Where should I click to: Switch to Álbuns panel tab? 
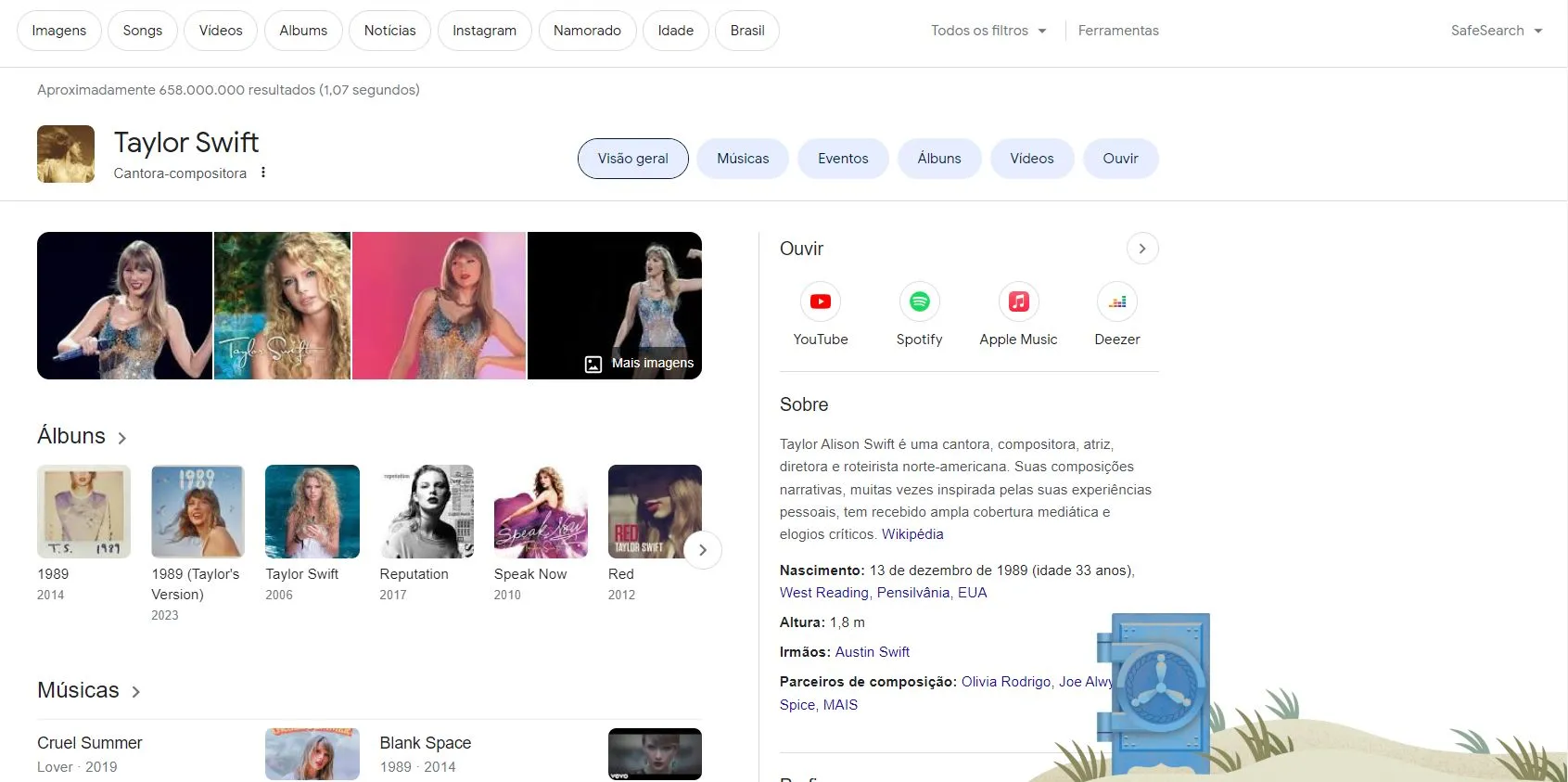tap(939, 159)
